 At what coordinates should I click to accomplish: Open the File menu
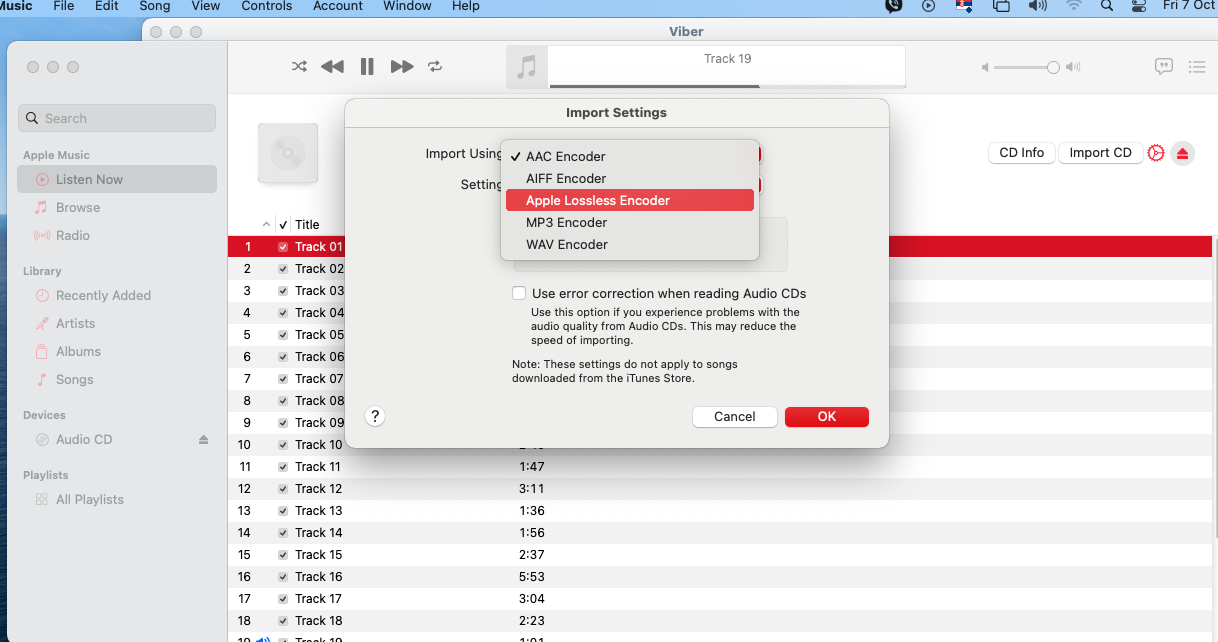tap(63, 6)
